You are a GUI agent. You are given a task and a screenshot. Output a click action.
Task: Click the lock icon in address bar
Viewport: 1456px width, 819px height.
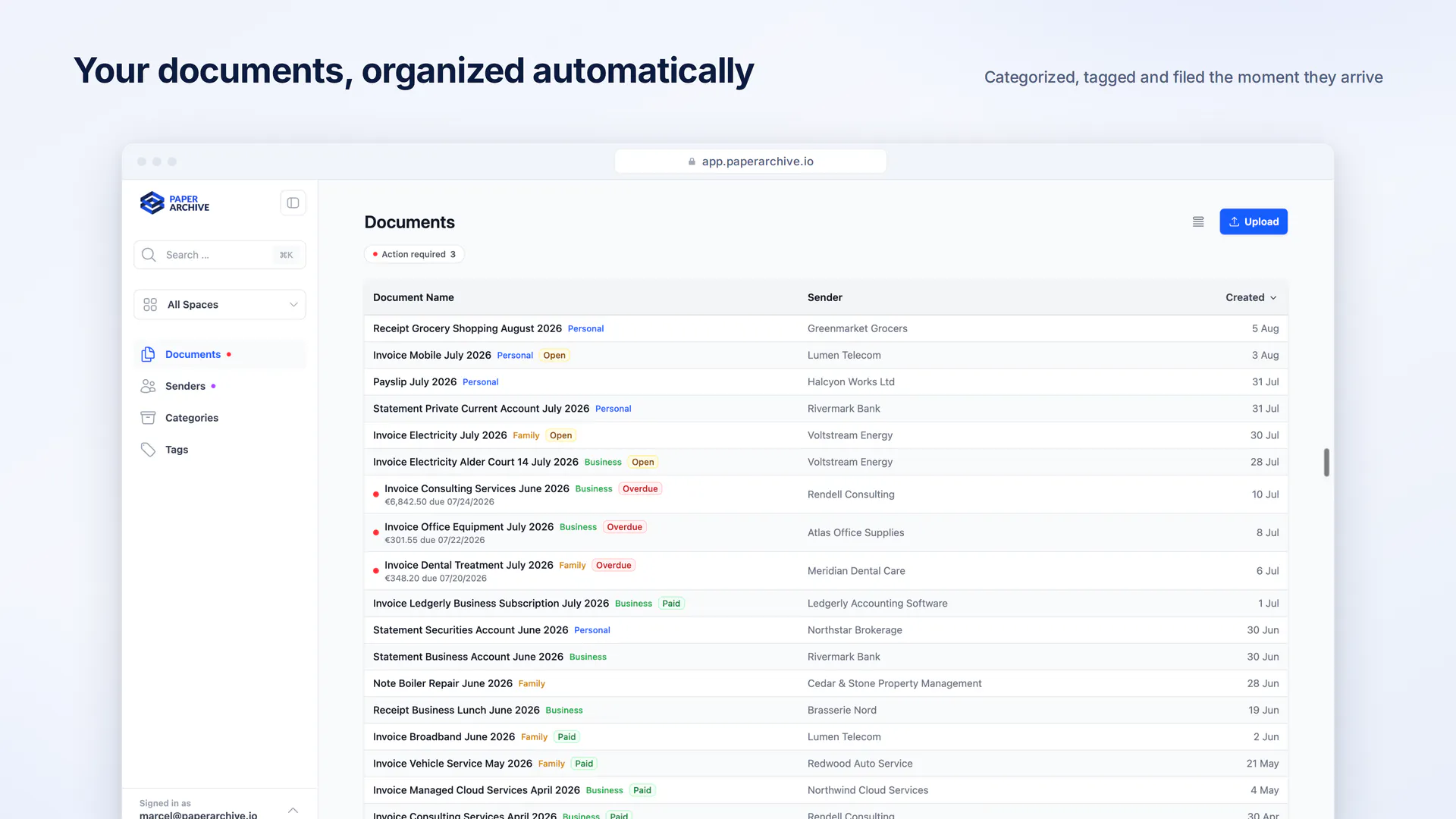coord(692,162)
